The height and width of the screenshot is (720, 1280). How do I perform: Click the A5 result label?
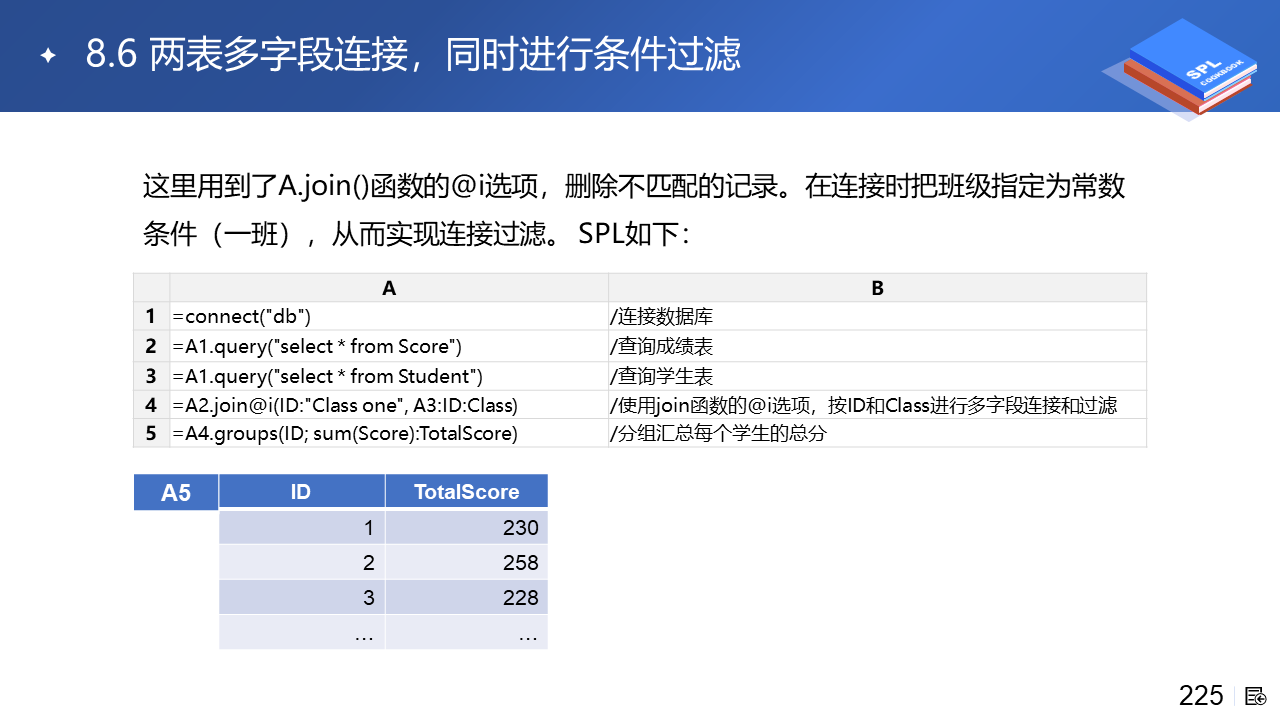coord(176,492)
